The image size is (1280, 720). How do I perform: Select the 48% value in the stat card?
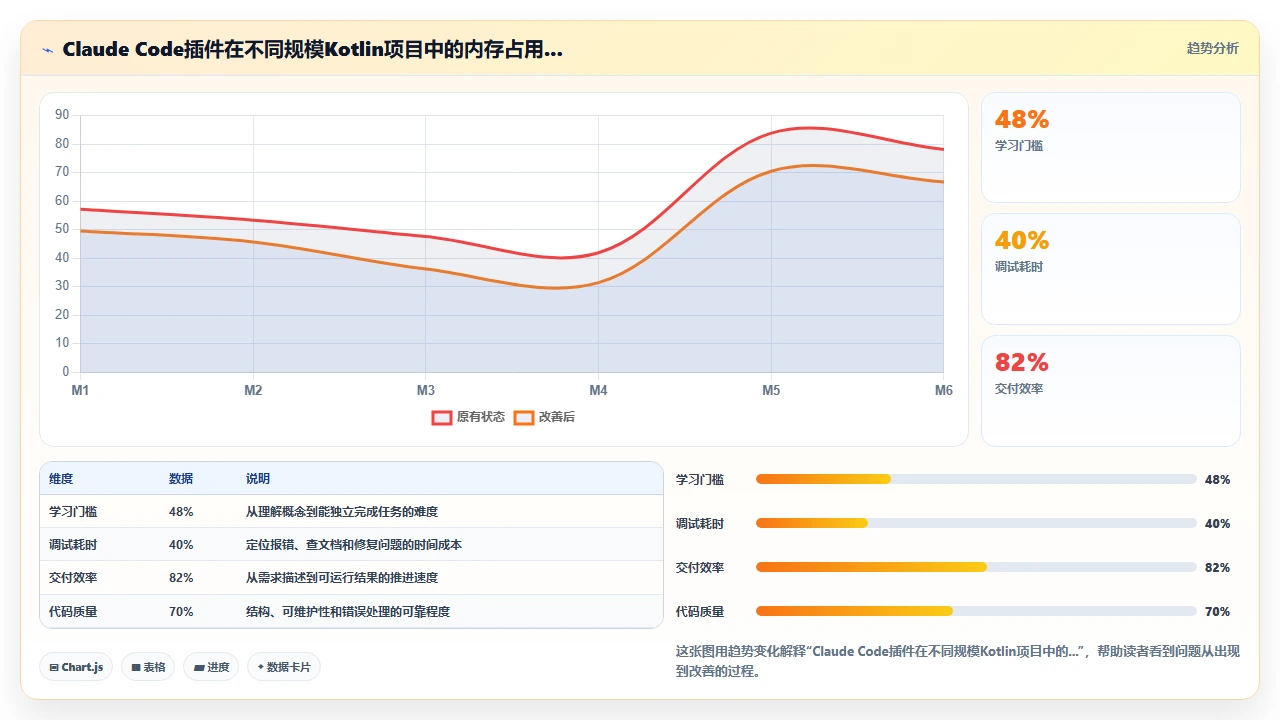pyautogui.click(x=1022, y=120)
